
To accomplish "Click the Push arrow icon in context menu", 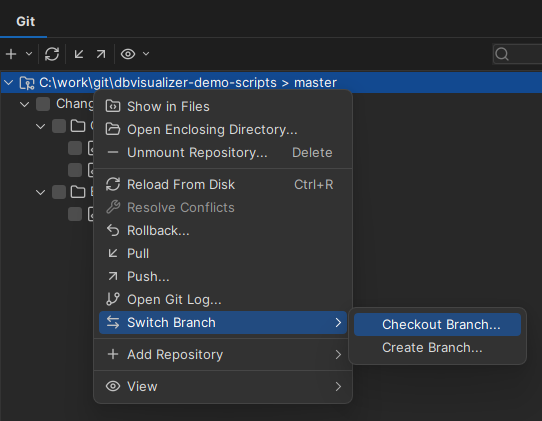I will point(113,276).
